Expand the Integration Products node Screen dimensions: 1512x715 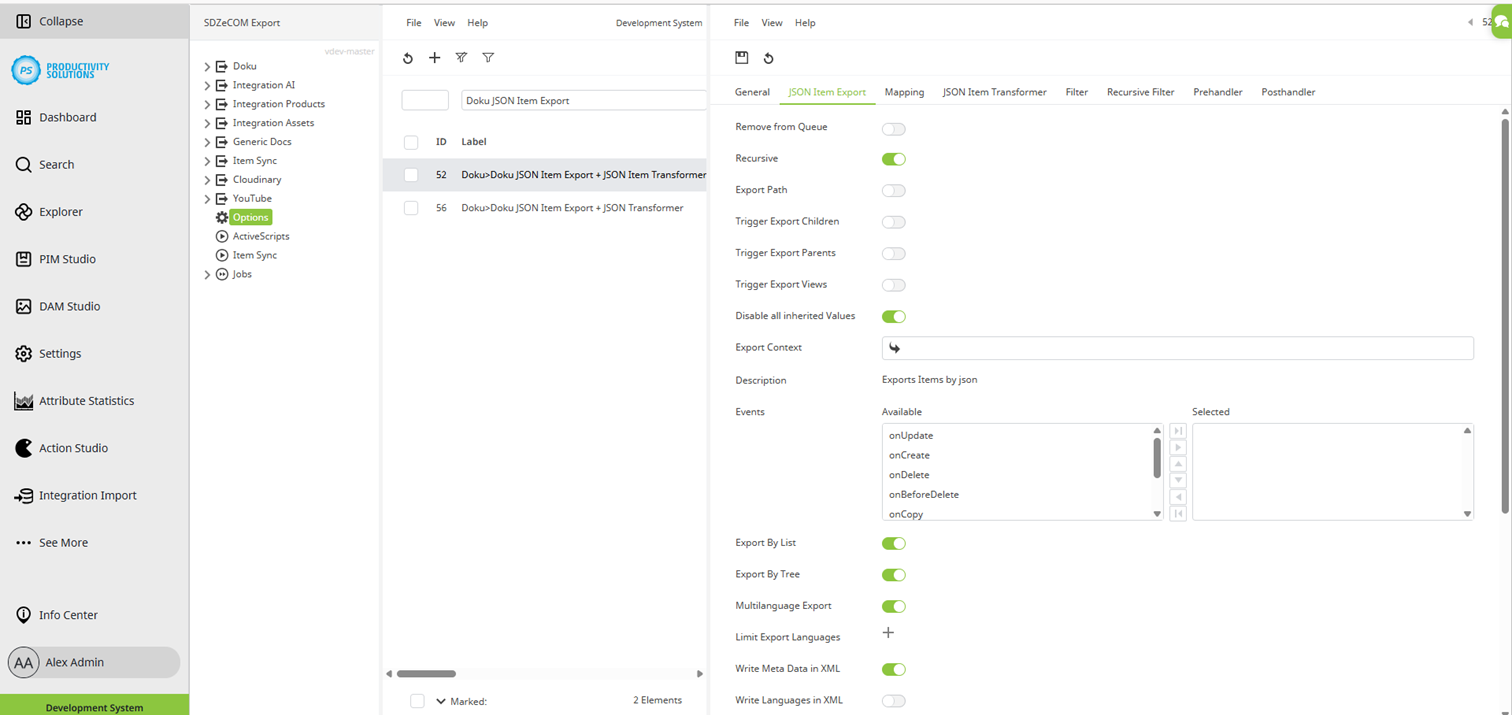[x=207, y=105]
